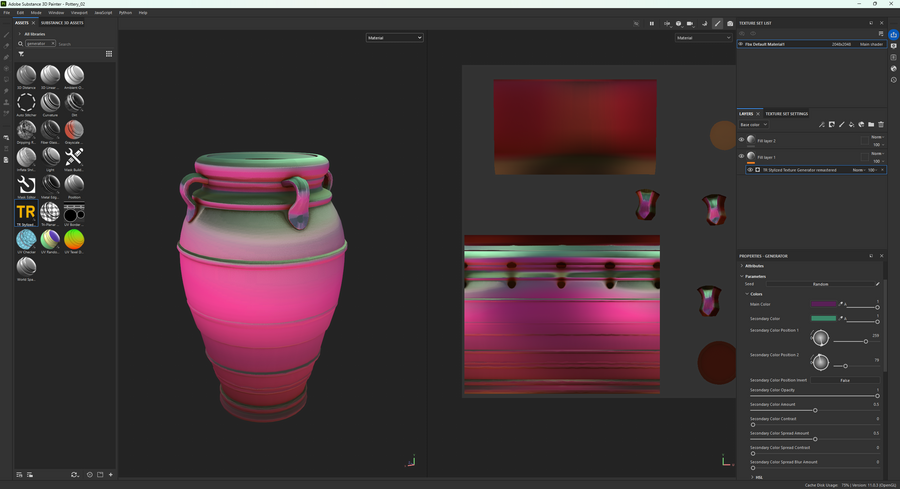Click the Random seed button
Viewport: 900px width, 489px height.
coord(820,284)
